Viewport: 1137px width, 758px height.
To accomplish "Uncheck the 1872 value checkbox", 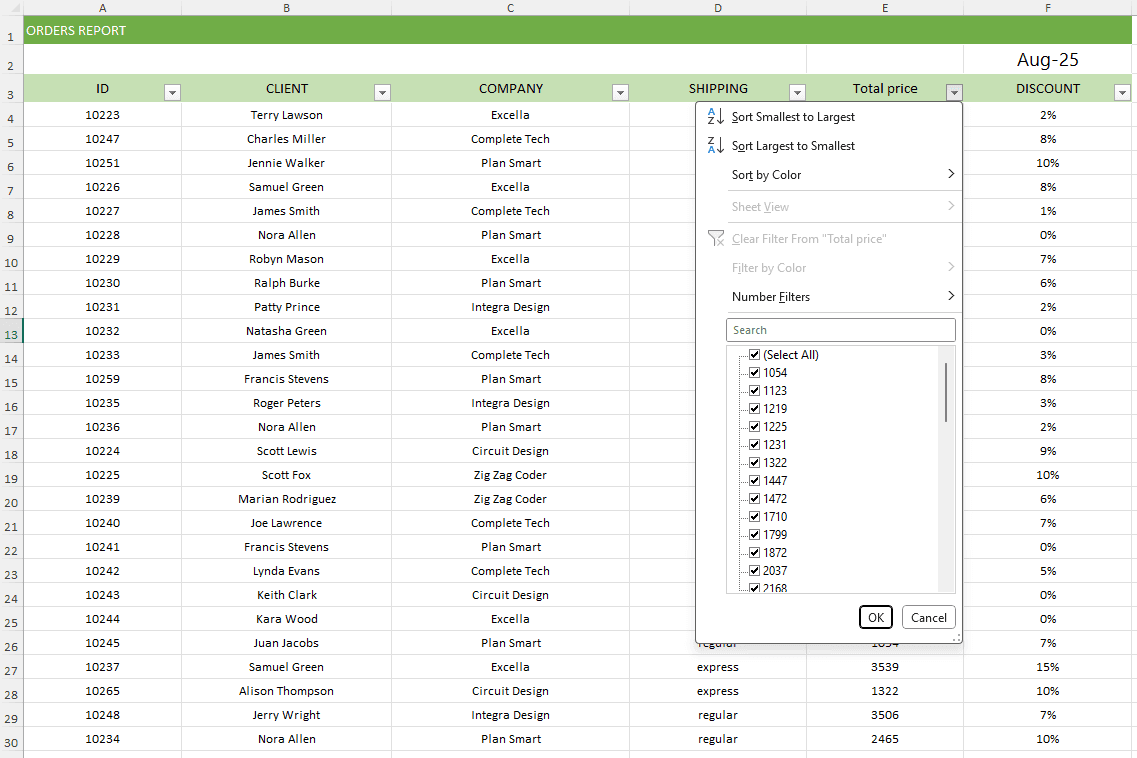I will [x=754, y=552].
